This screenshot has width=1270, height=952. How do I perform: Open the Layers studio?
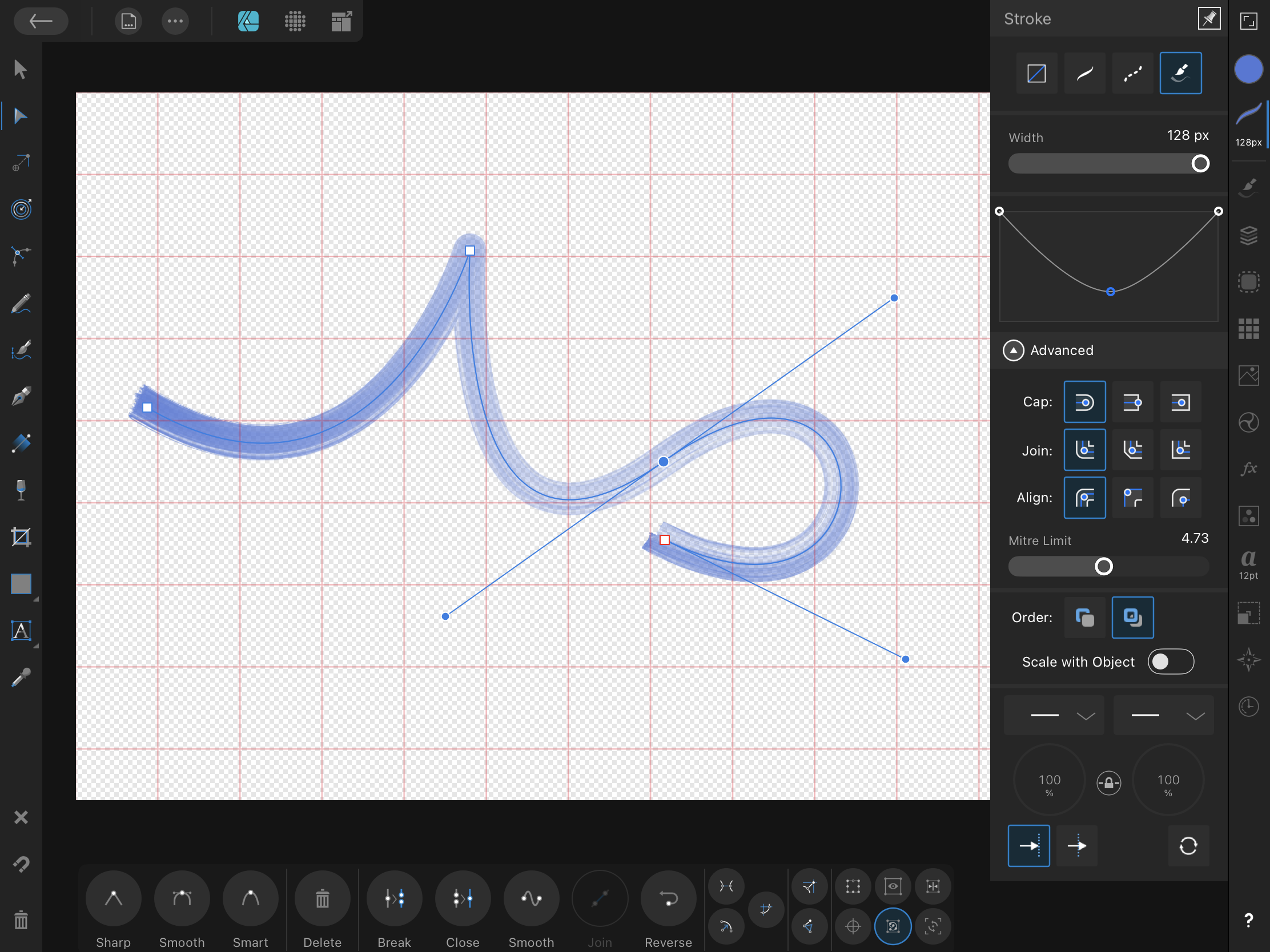pyautogui.click(x=1248, y=235)
